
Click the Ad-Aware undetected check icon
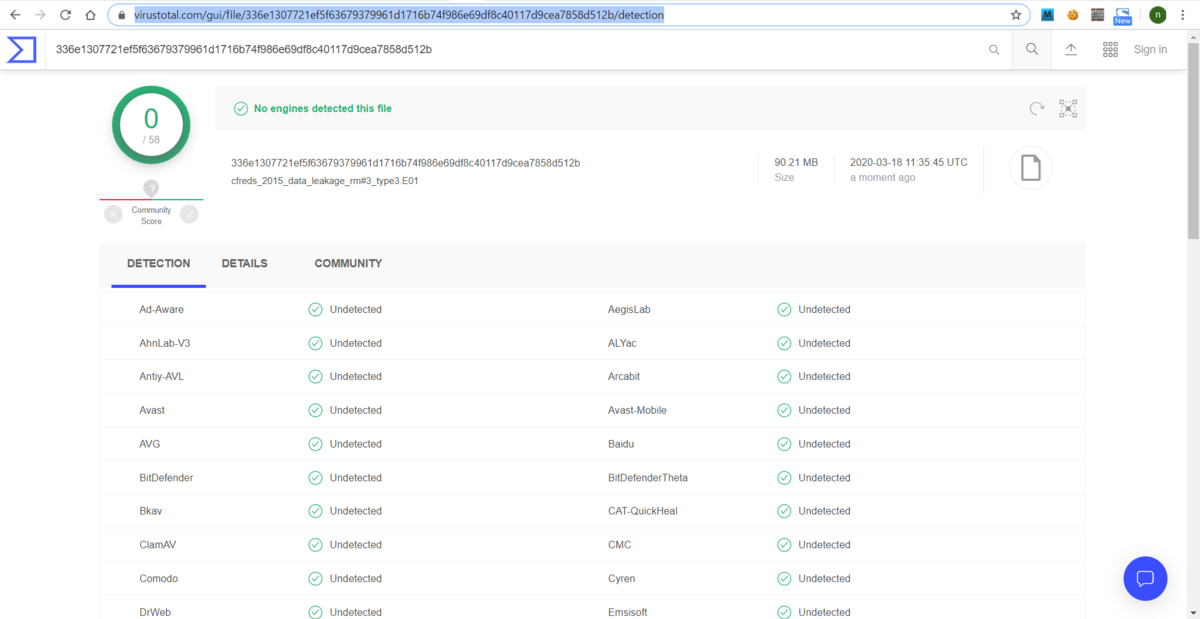[315, 309]
